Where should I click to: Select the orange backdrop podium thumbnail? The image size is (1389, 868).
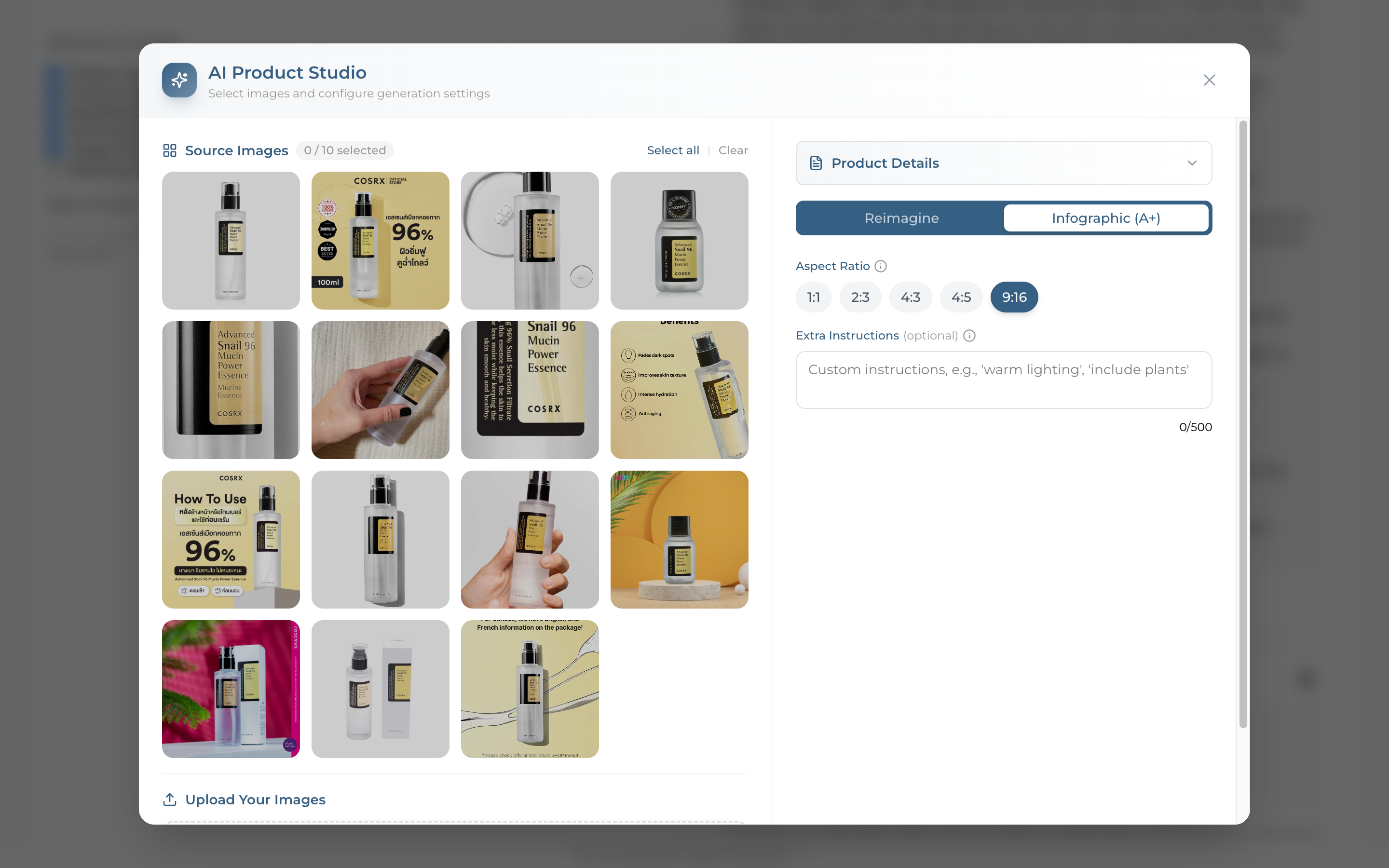680,540
